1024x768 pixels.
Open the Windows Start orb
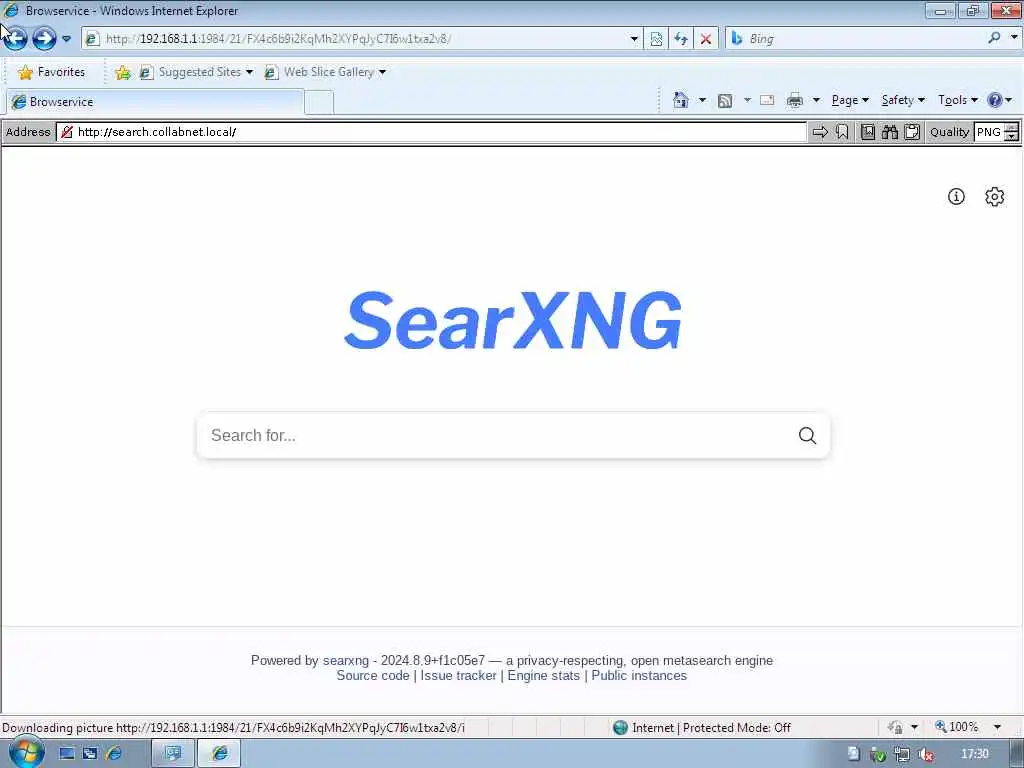tap(27, 752)
